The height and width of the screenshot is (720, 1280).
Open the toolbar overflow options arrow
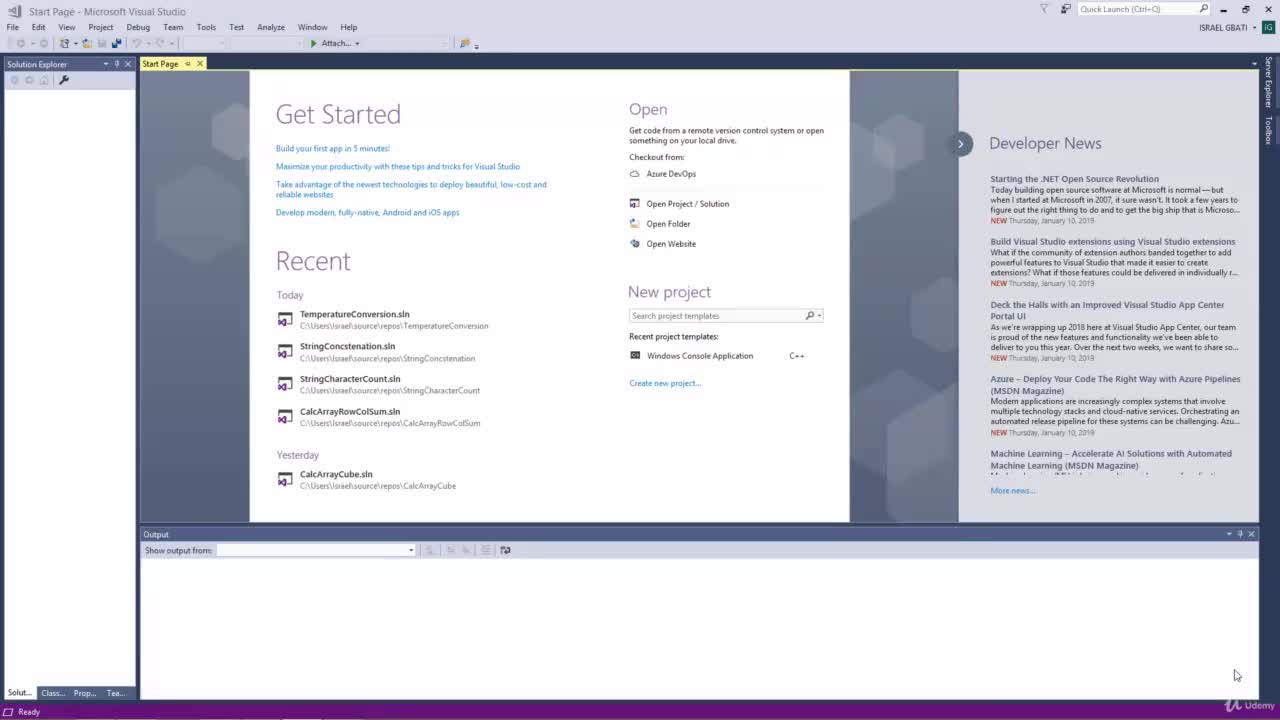pos(476,45)
